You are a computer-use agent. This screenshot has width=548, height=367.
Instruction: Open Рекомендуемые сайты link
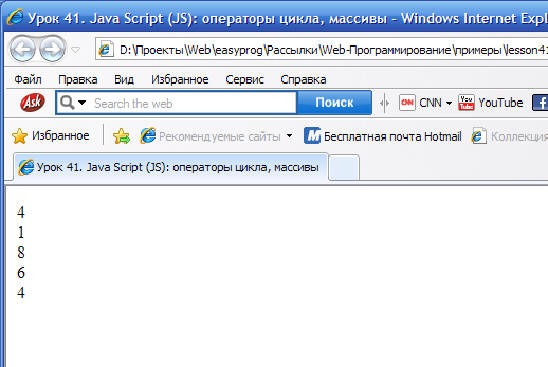pos(219,136)
